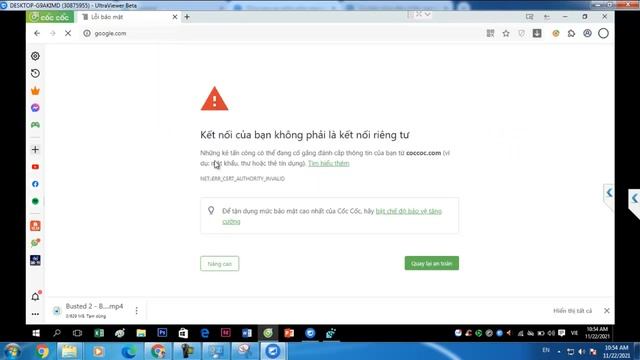
Task: Open the downloads toolbar icon
Action: 537,33
